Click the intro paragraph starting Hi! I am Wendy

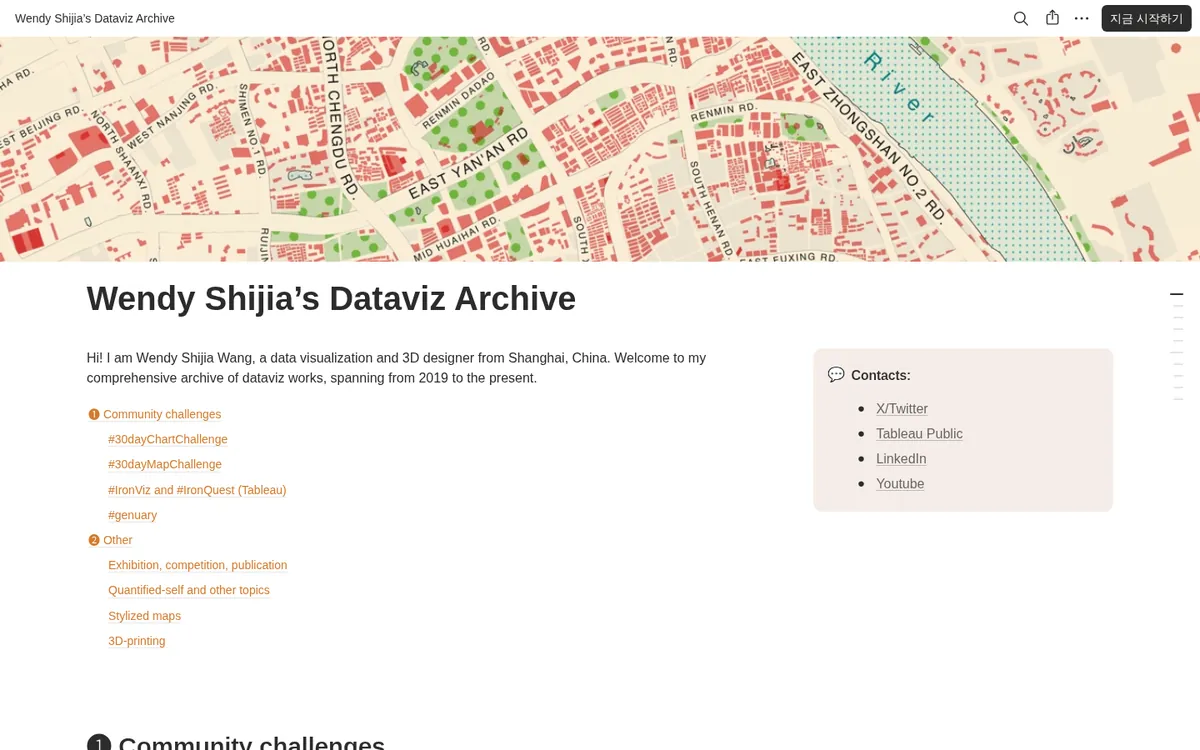click(x=397, y=368)
